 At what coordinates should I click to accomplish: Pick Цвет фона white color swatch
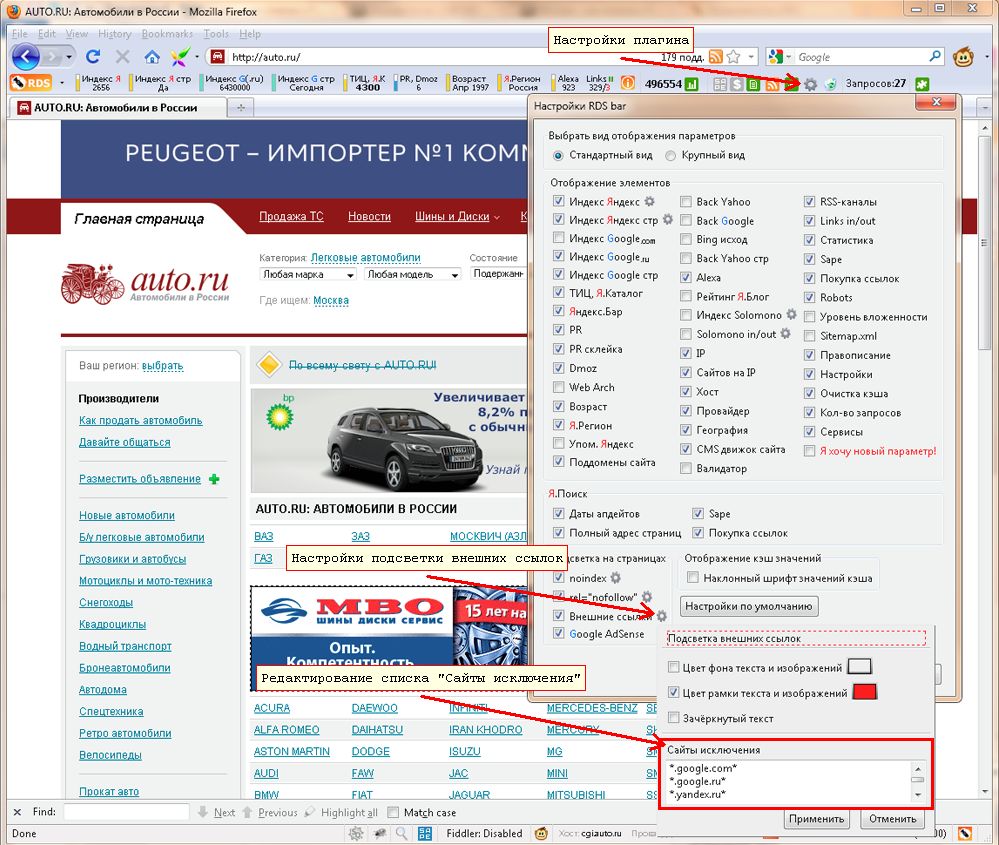click(859, 667)
